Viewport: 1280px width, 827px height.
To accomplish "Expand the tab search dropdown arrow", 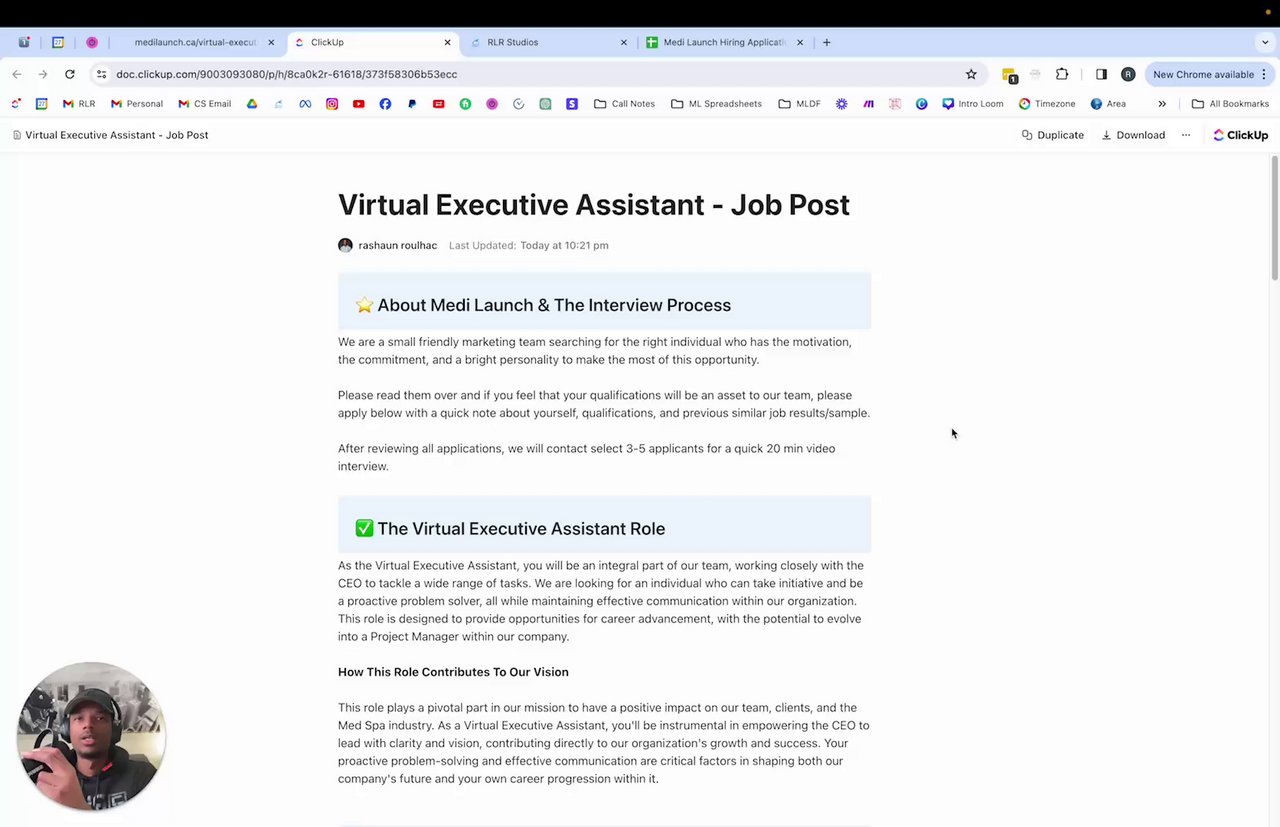I will (1265, 42).
